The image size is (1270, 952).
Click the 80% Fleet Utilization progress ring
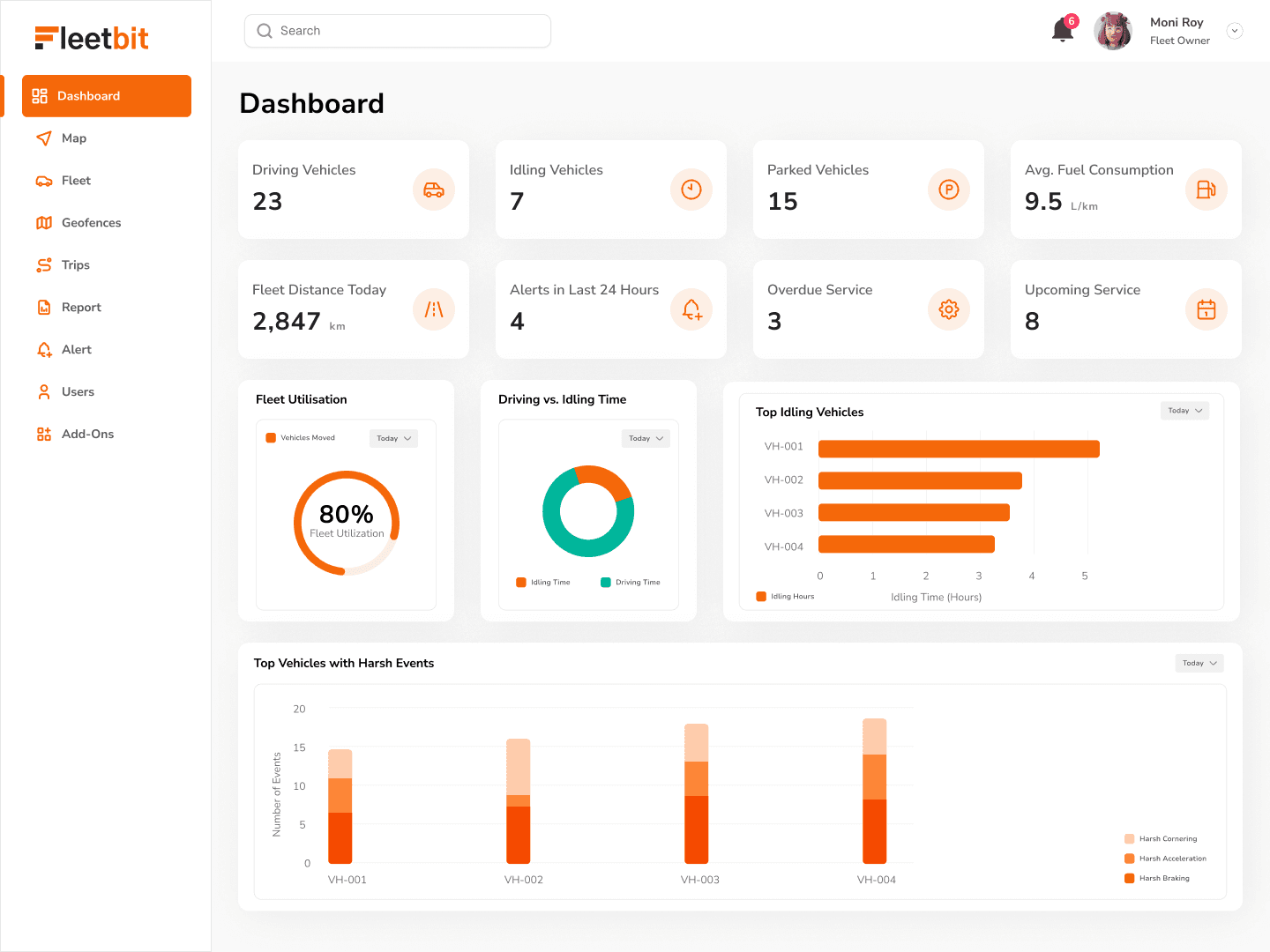(x=346, y=522)
